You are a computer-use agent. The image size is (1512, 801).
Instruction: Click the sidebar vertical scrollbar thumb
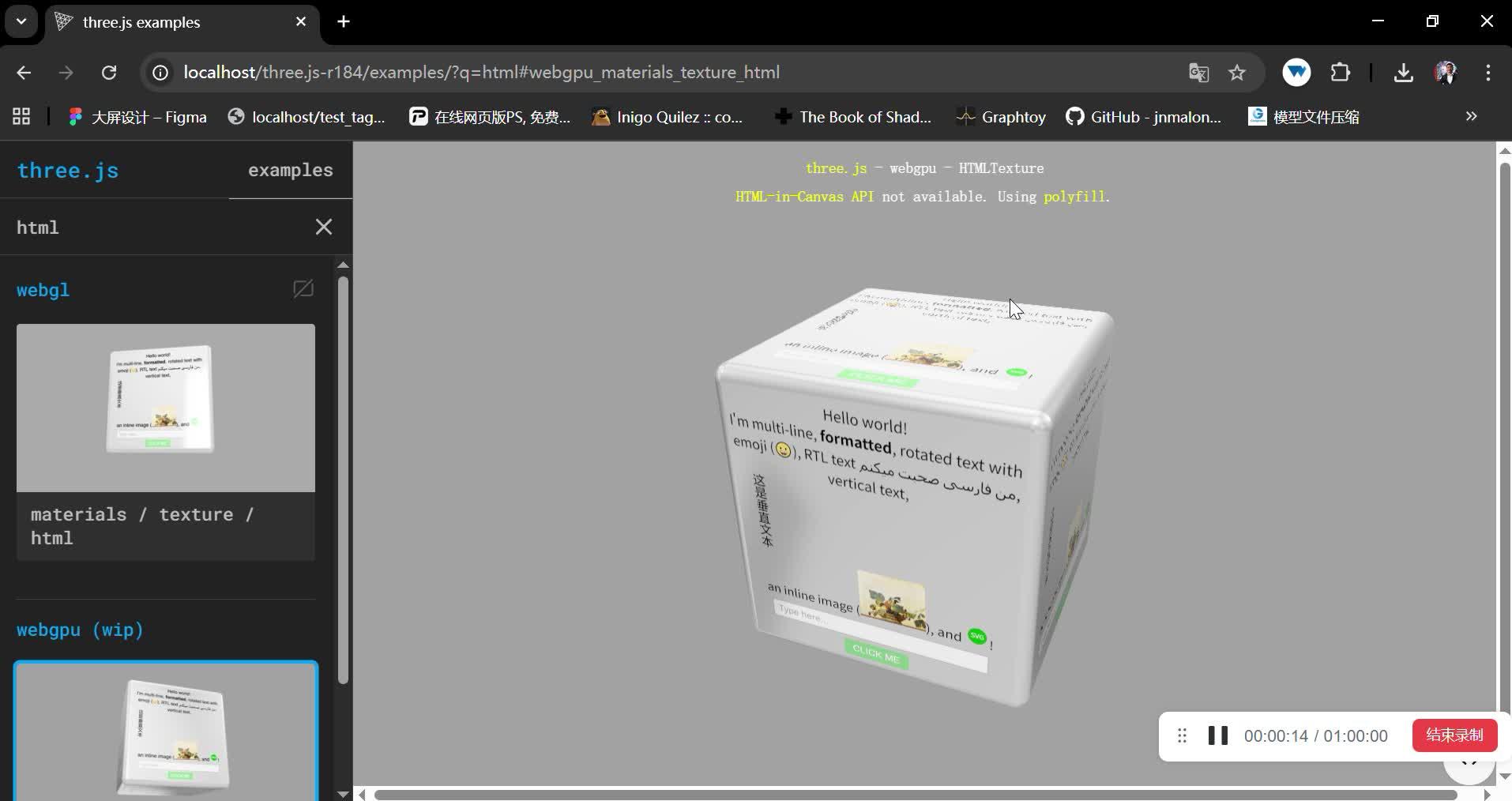click(343, 479)
